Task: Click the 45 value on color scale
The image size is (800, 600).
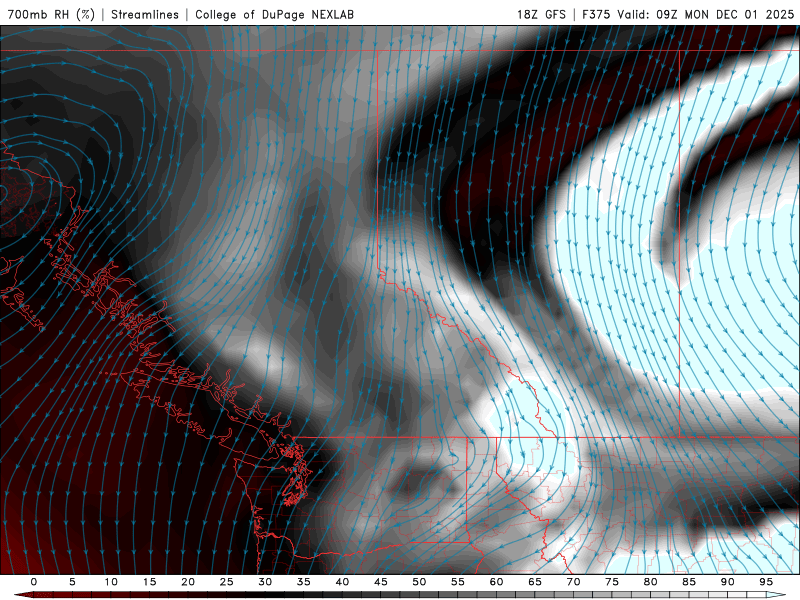Action: coord(381,582)
